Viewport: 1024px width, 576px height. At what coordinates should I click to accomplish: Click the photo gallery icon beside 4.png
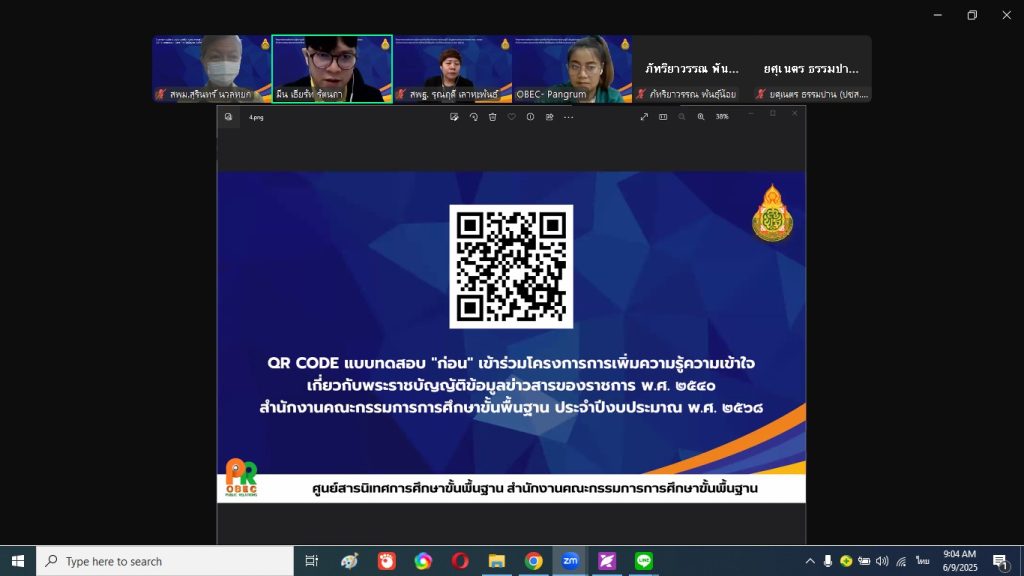(229, 117)
